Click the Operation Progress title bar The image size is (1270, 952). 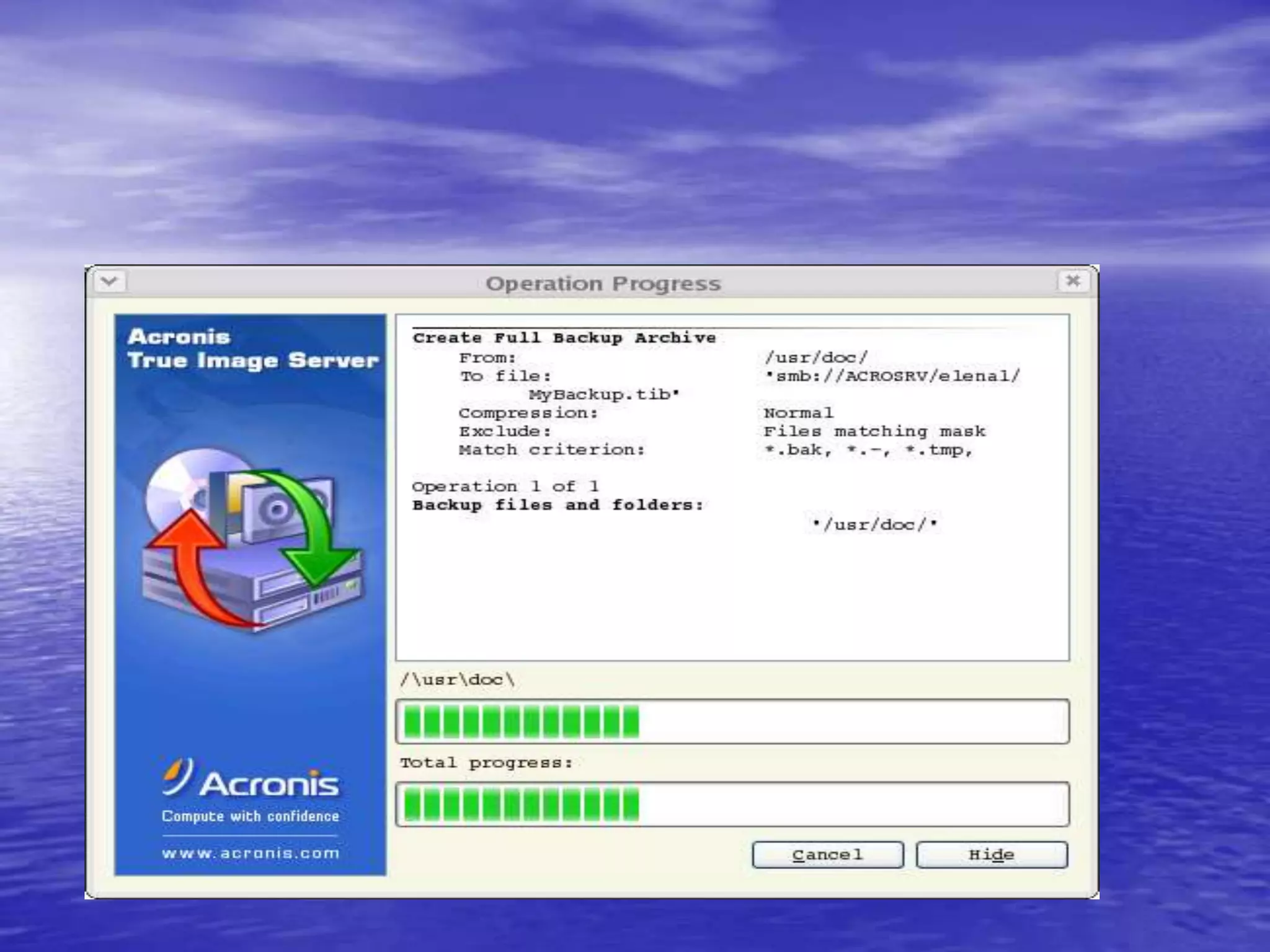pos(603,283)
